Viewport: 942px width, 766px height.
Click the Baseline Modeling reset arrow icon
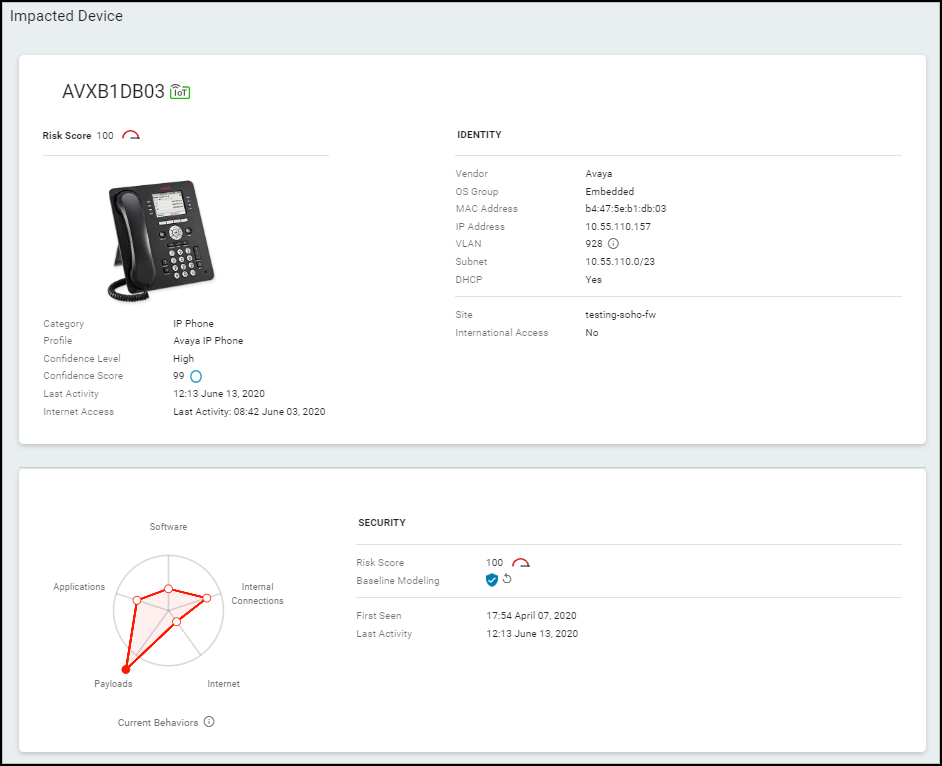(507, 580)
